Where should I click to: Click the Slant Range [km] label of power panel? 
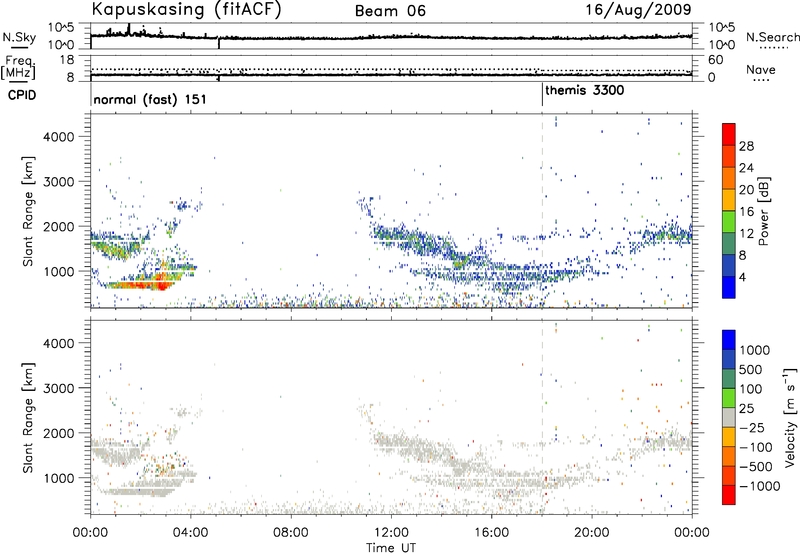coord(28,211)
